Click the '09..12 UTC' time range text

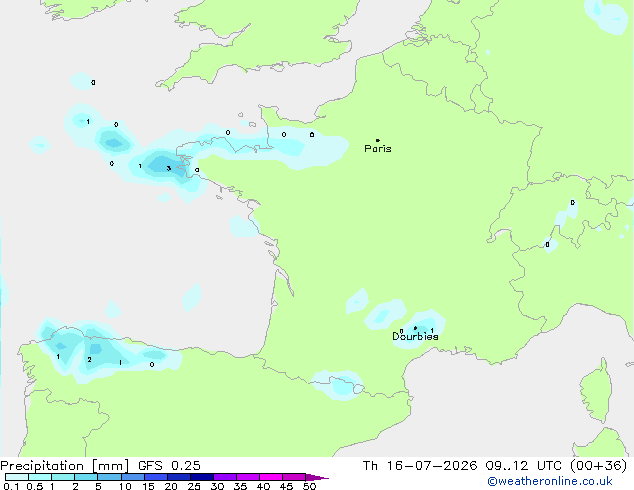coord(524,466)
